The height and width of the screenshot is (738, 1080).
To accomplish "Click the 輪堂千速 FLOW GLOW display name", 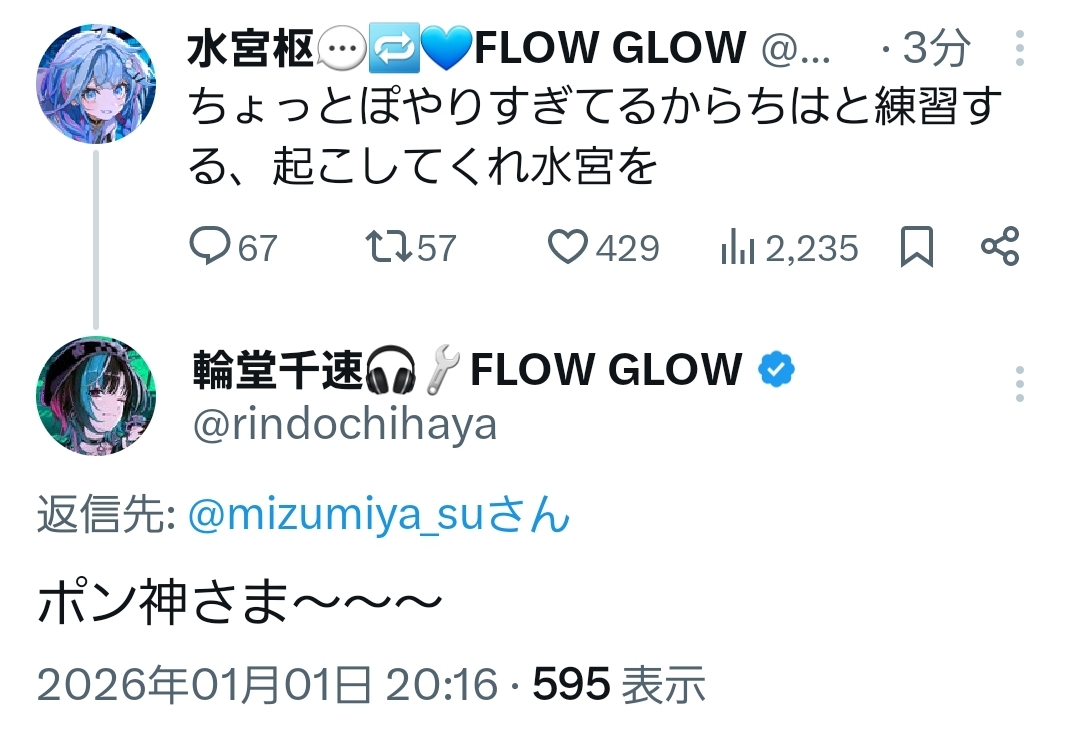I will click(466, 371).
